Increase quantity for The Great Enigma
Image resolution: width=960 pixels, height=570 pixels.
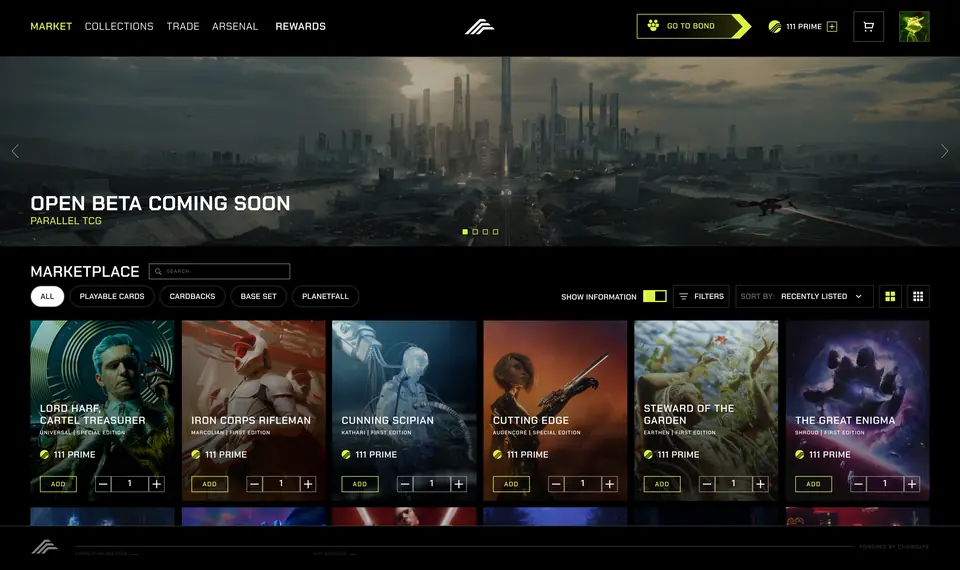click(912, 484)
